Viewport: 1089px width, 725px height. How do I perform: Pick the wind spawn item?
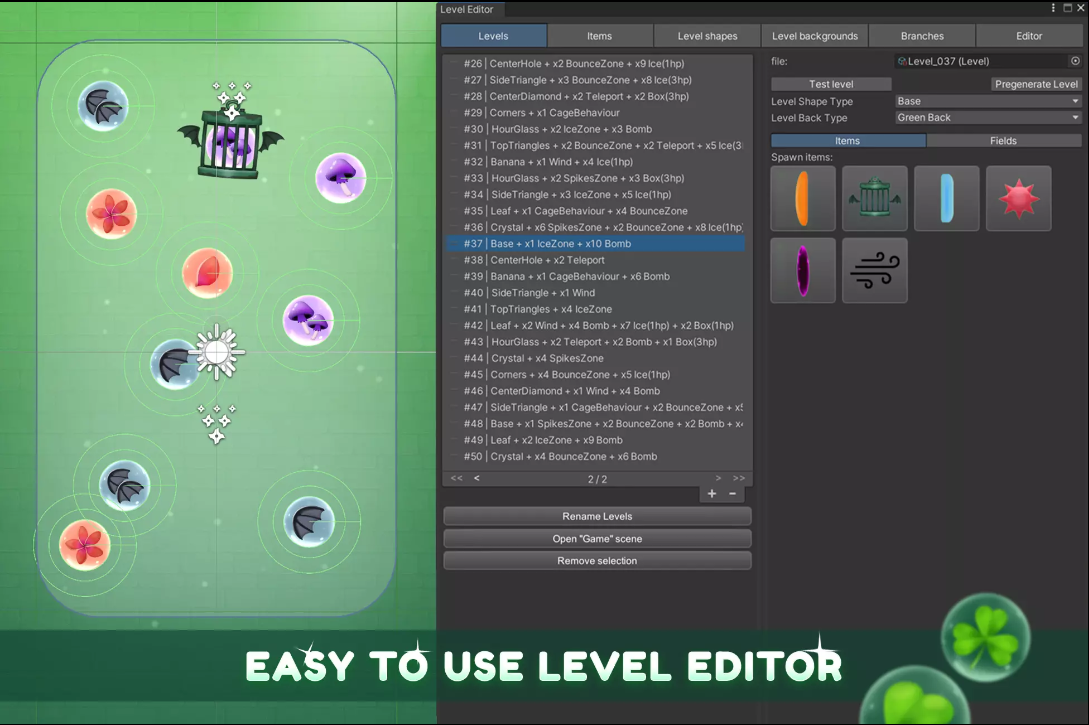coord(875,270)
